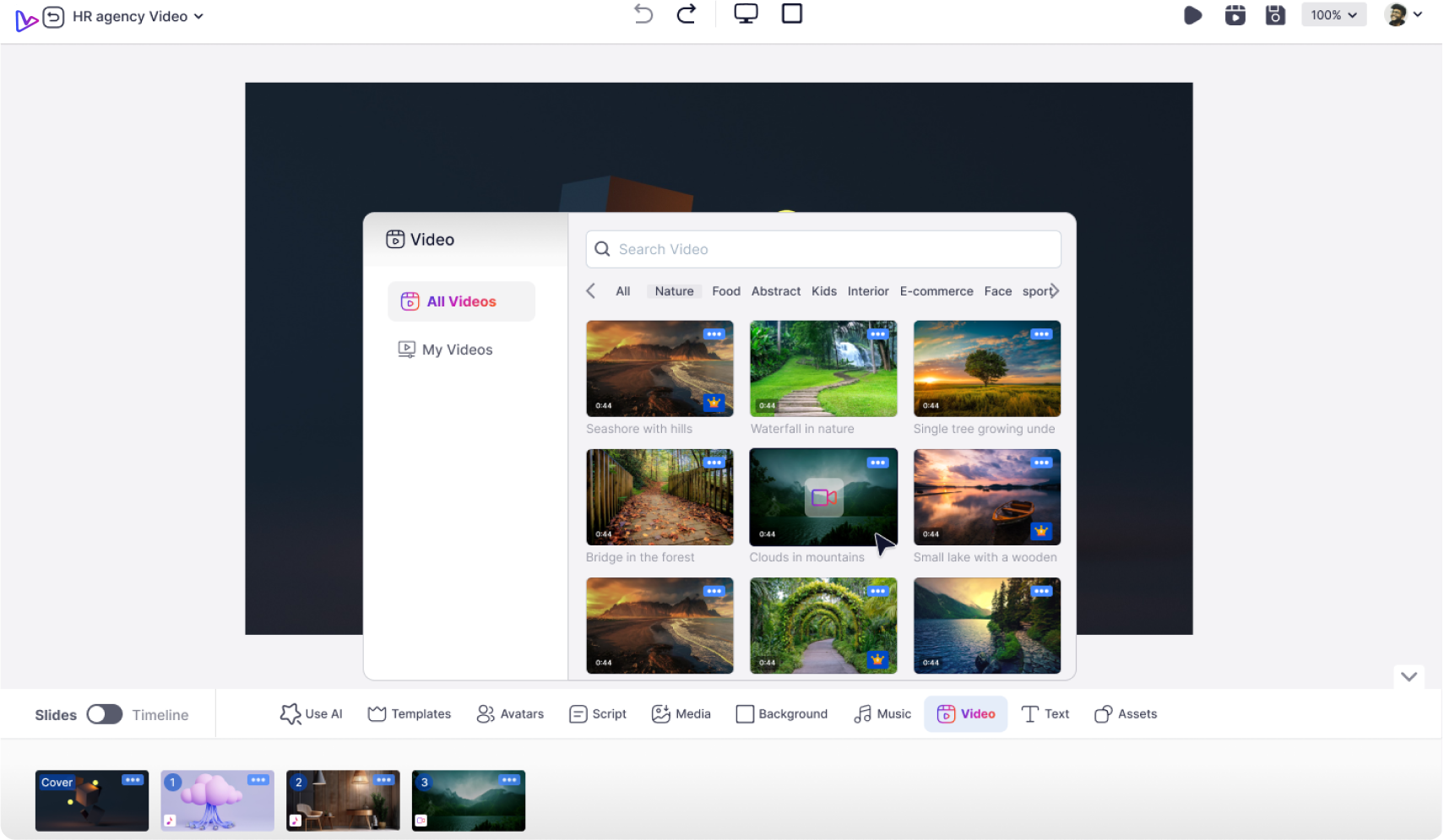Expand the HR agency Video title dropdown

pos(198,16)
